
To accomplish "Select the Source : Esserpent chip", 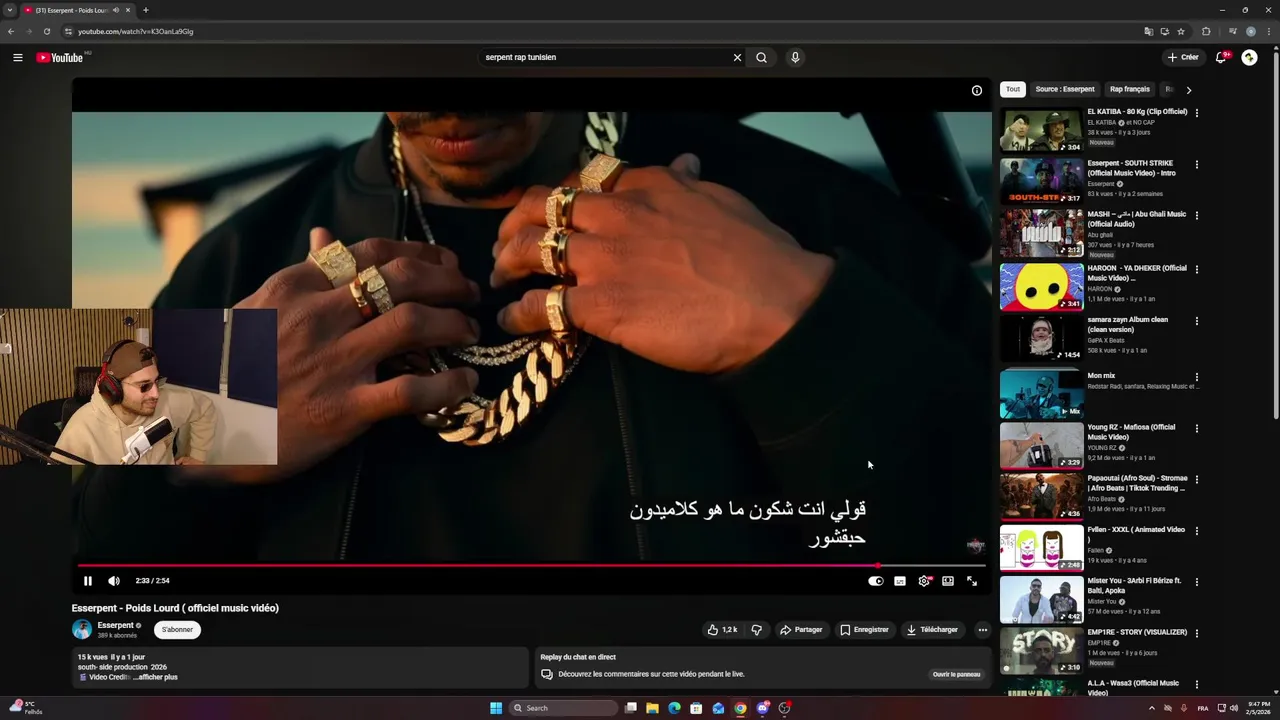I will click(1065, 89).
